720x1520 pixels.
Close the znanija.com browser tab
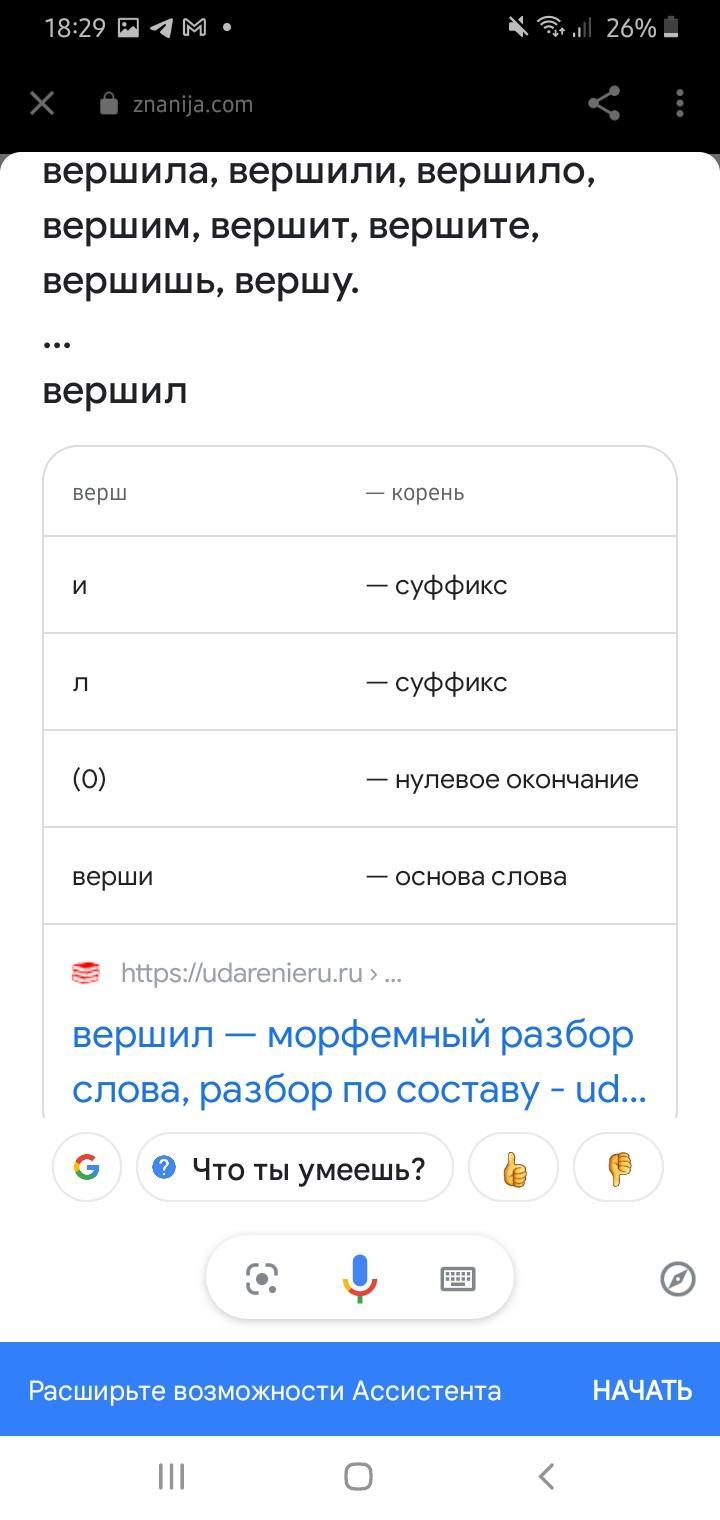coord(42,103)
